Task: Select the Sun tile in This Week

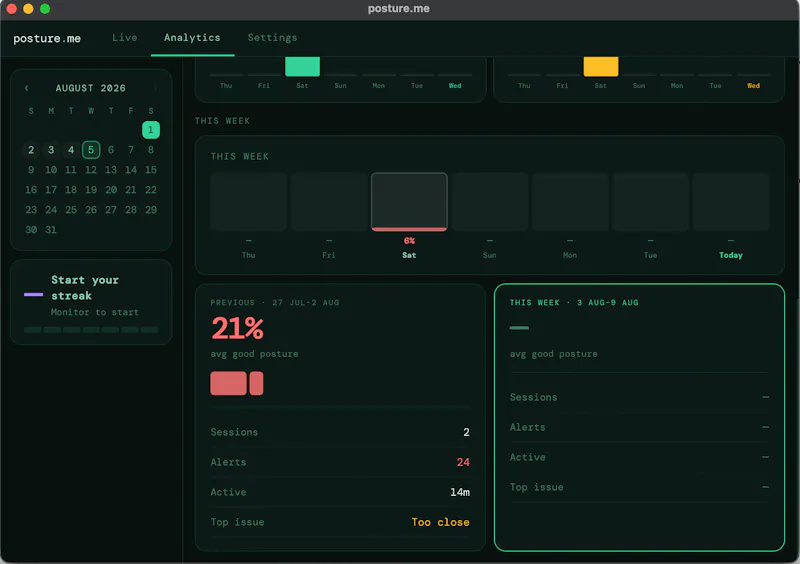Action: [490, 202]
